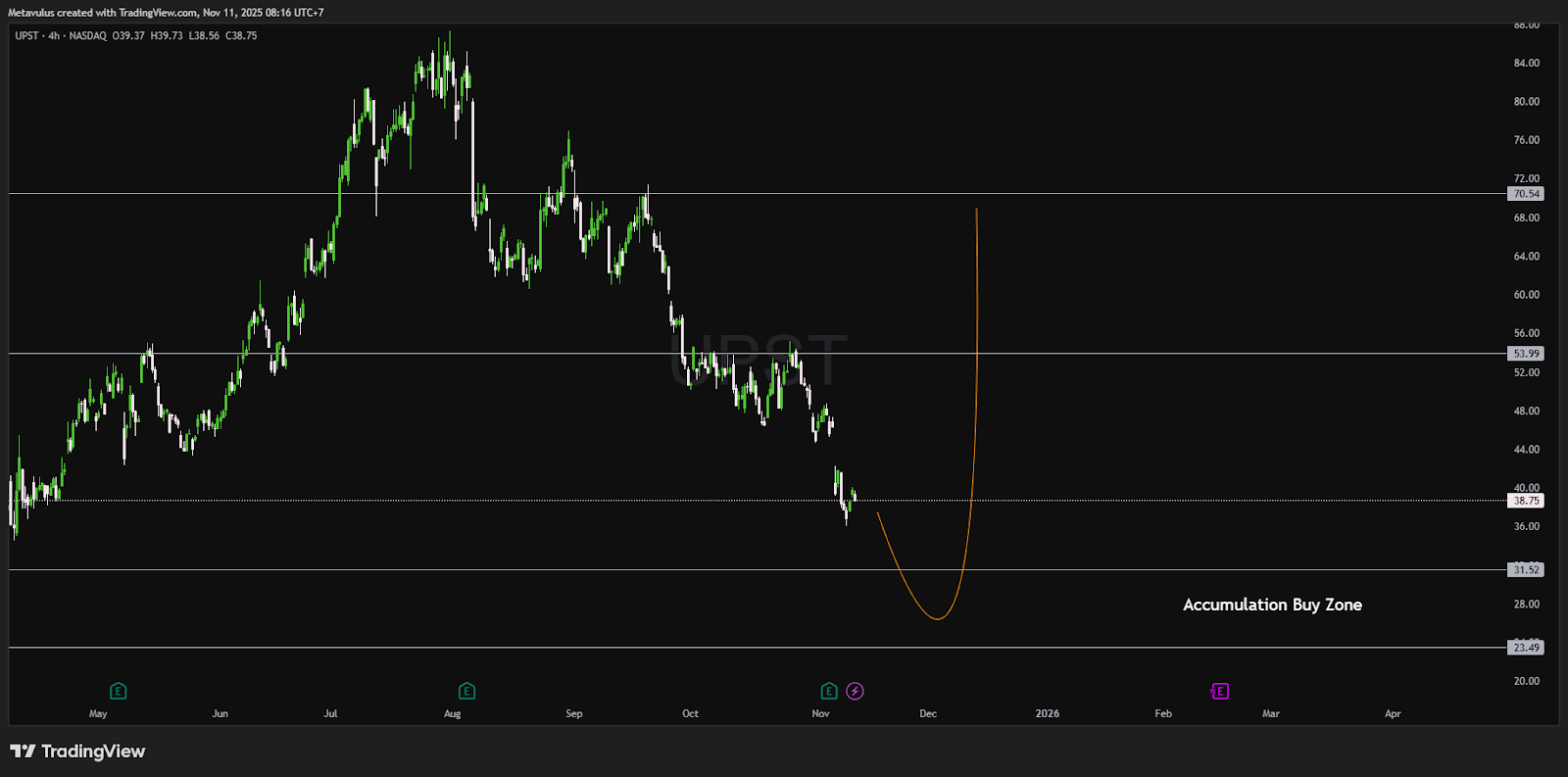Screen dimensions: 1568x777
Task: Open the upcoming February earnings icon
Action: click(1219, 691)
